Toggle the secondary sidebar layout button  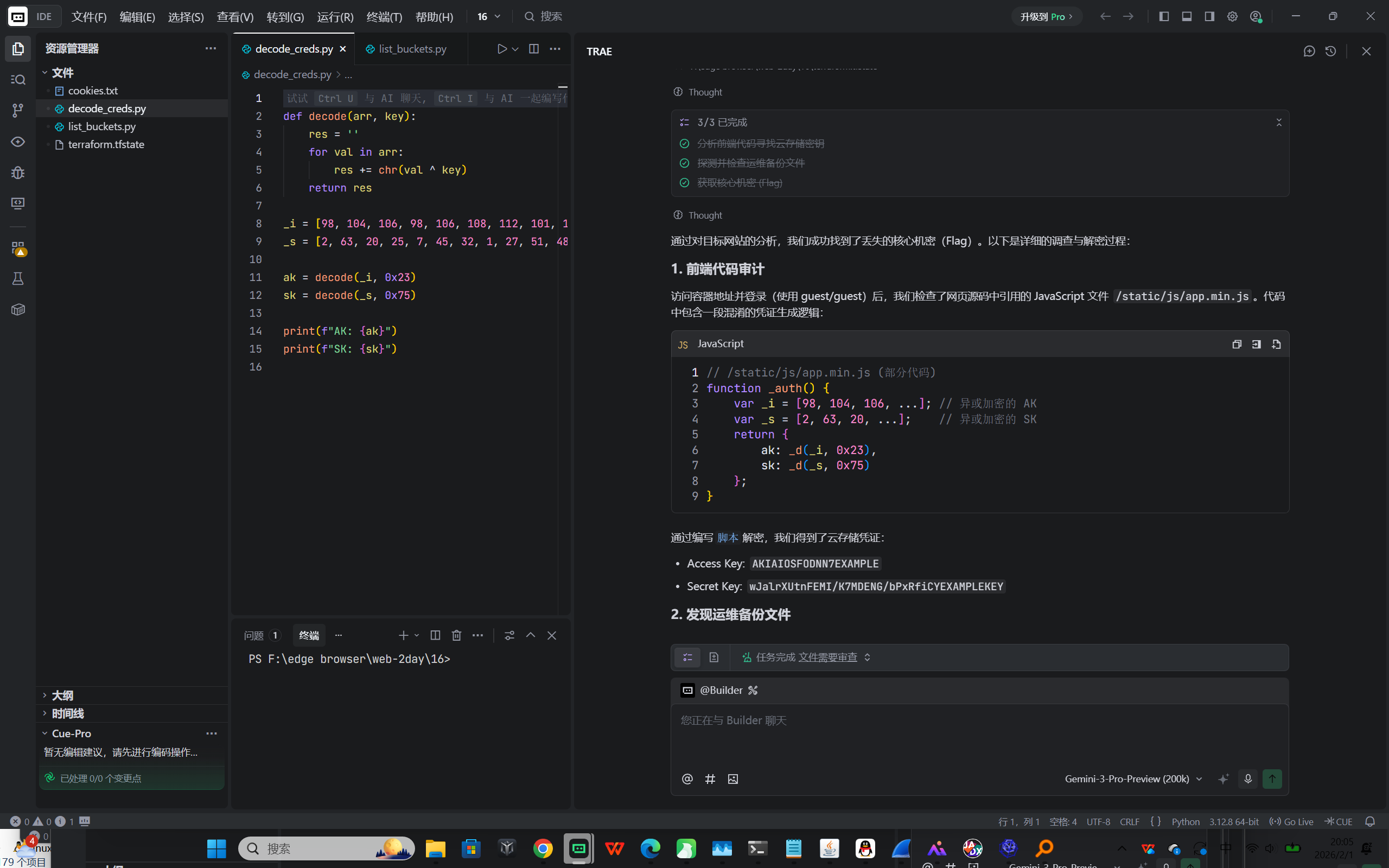(1209, 17)
